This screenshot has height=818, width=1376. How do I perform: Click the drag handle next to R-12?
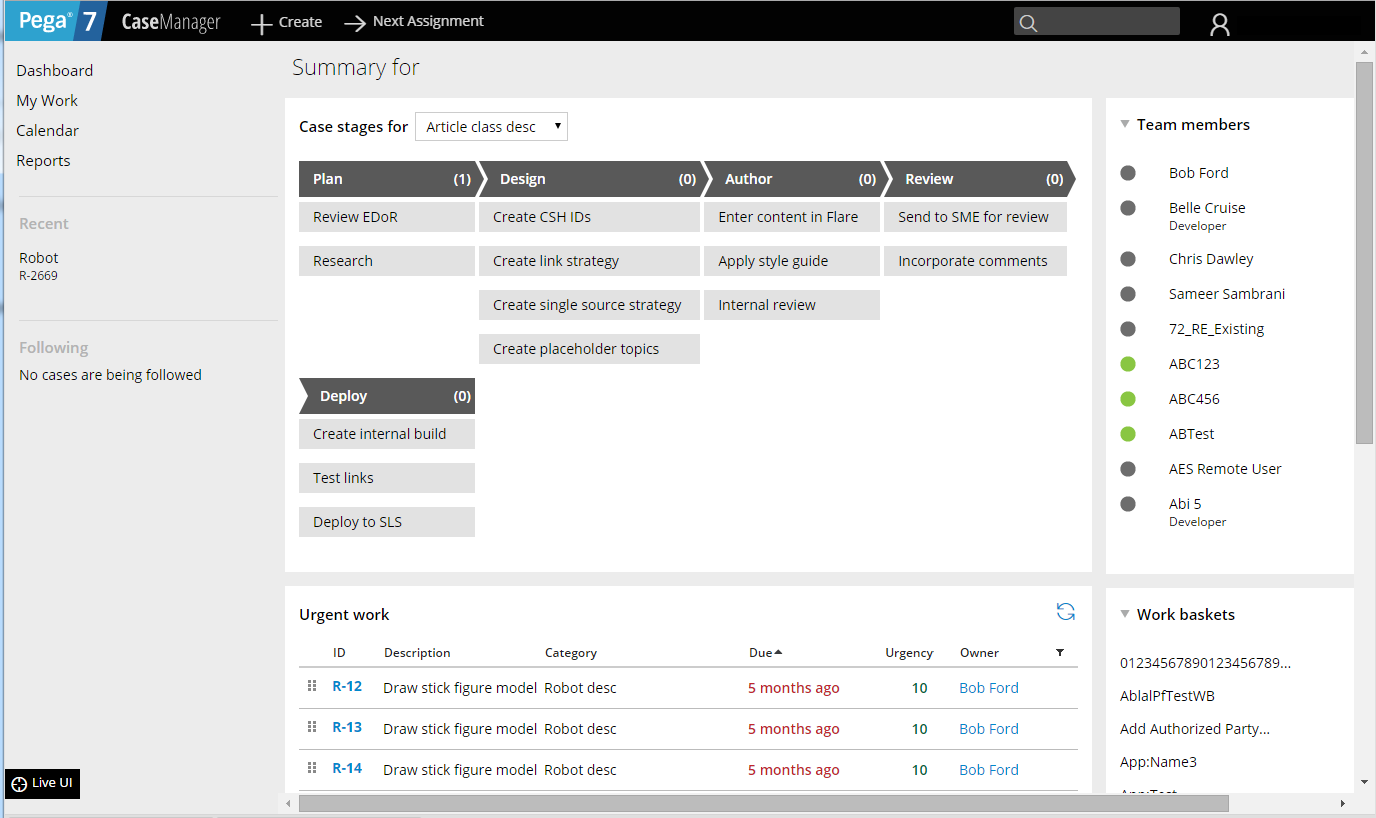pyautogui.click(x=311, y=687)
